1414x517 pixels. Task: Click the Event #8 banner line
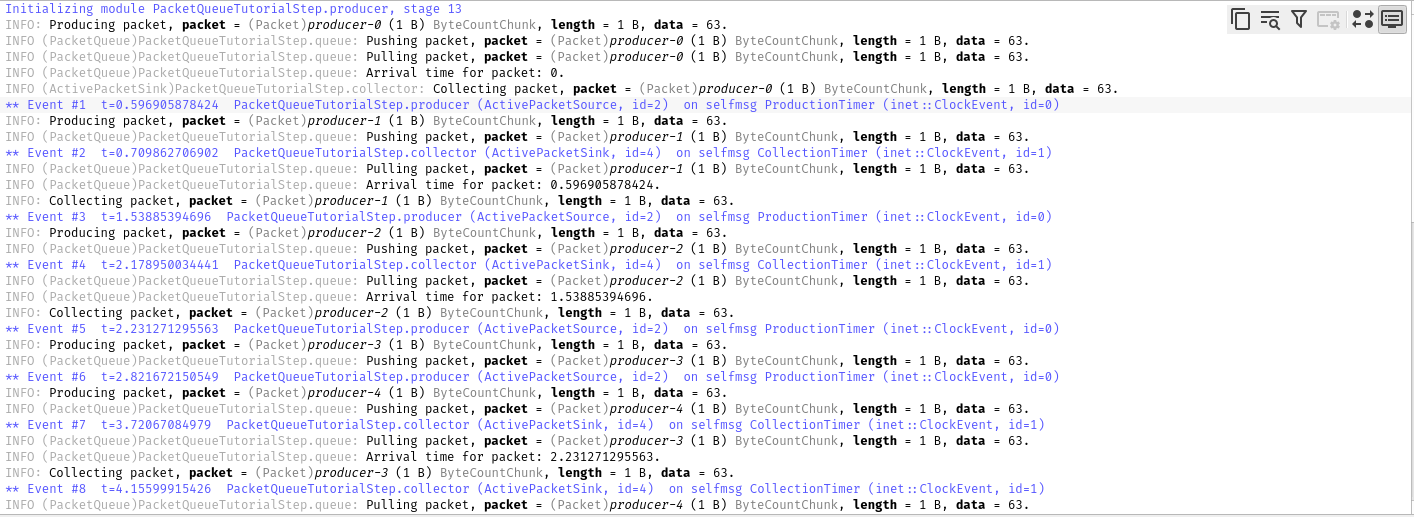(x=525, y=489)
